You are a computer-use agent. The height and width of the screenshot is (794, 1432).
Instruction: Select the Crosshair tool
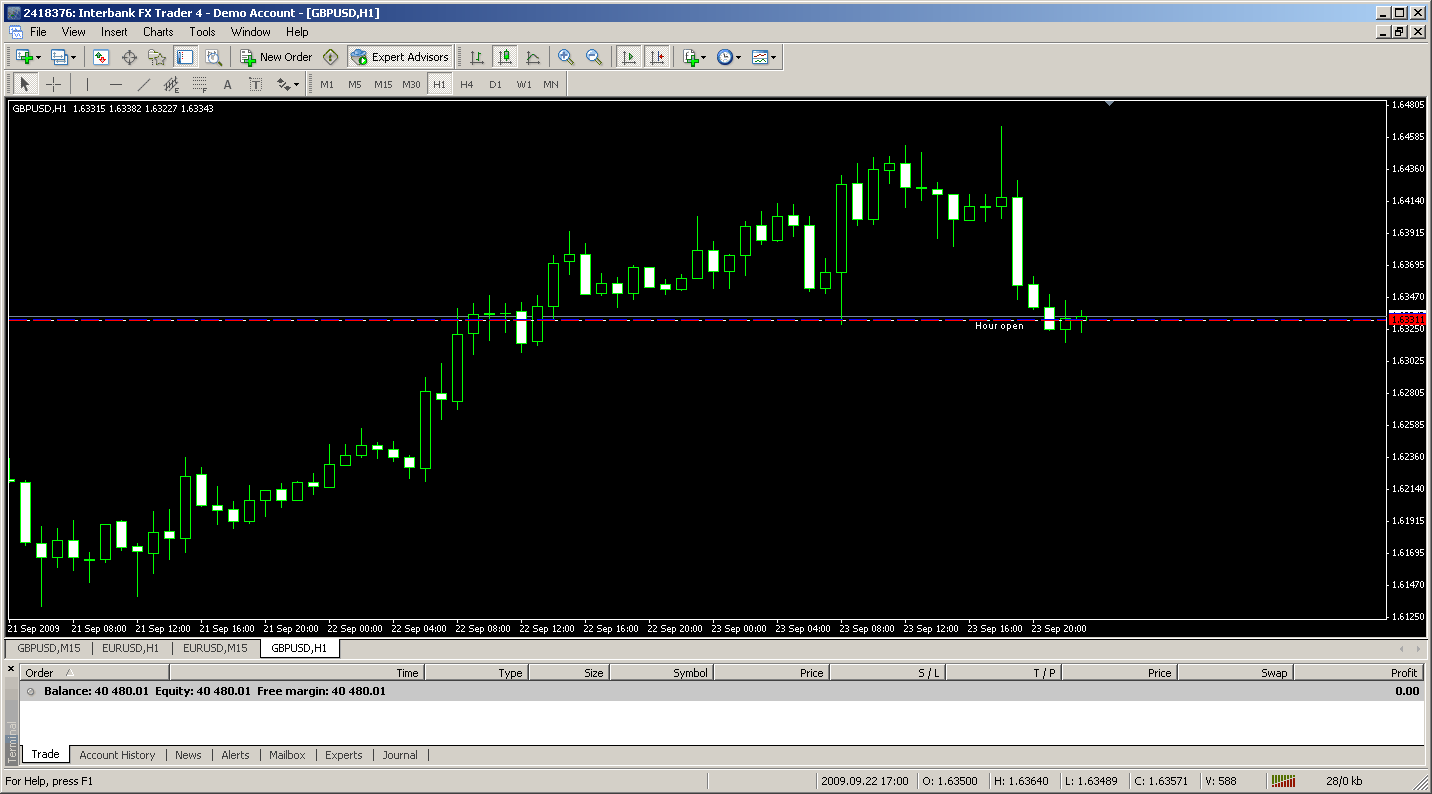(x=53, y=85)
